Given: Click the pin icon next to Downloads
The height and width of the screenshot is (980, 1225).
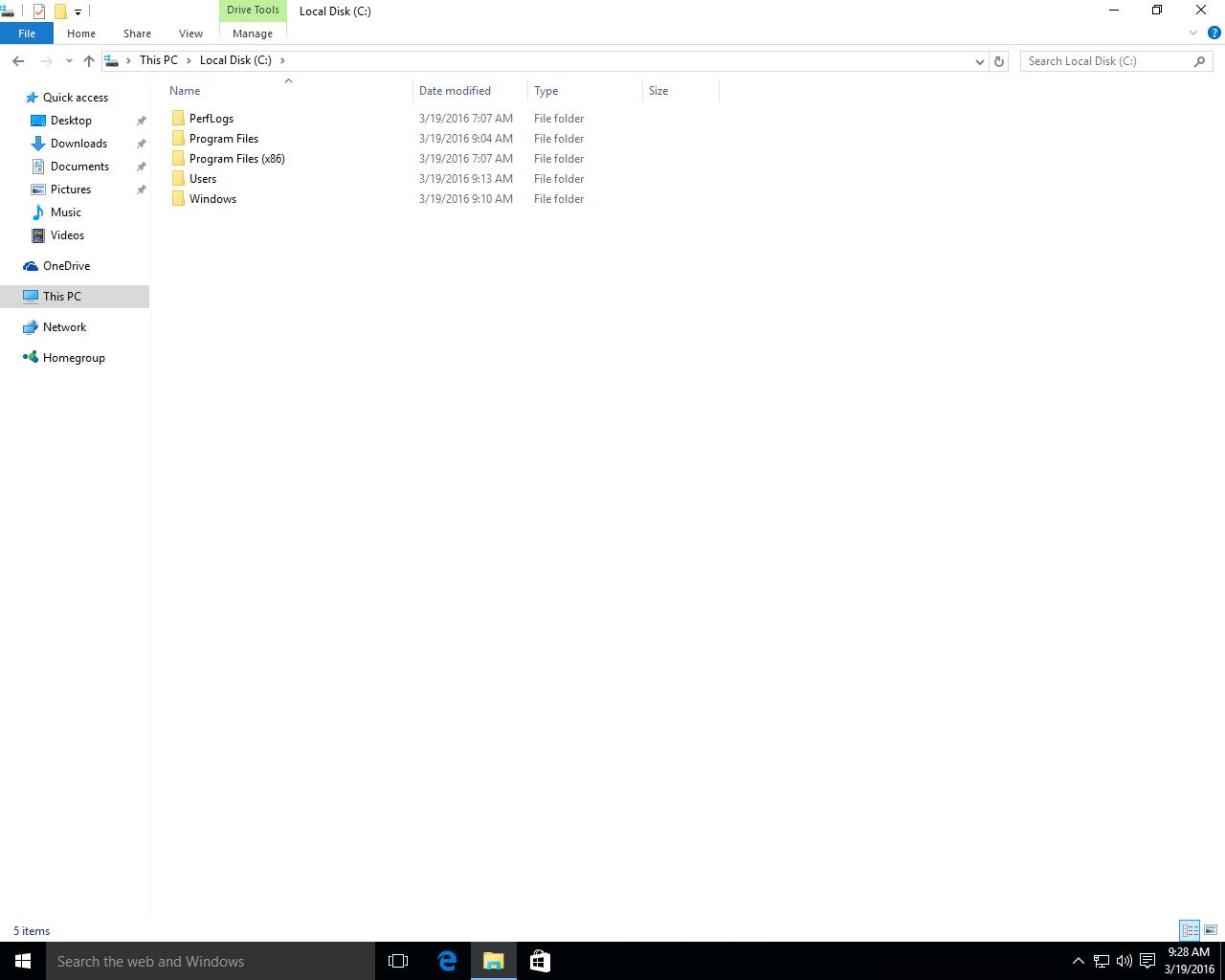Looking at the screenshot, I should point(141,144).
